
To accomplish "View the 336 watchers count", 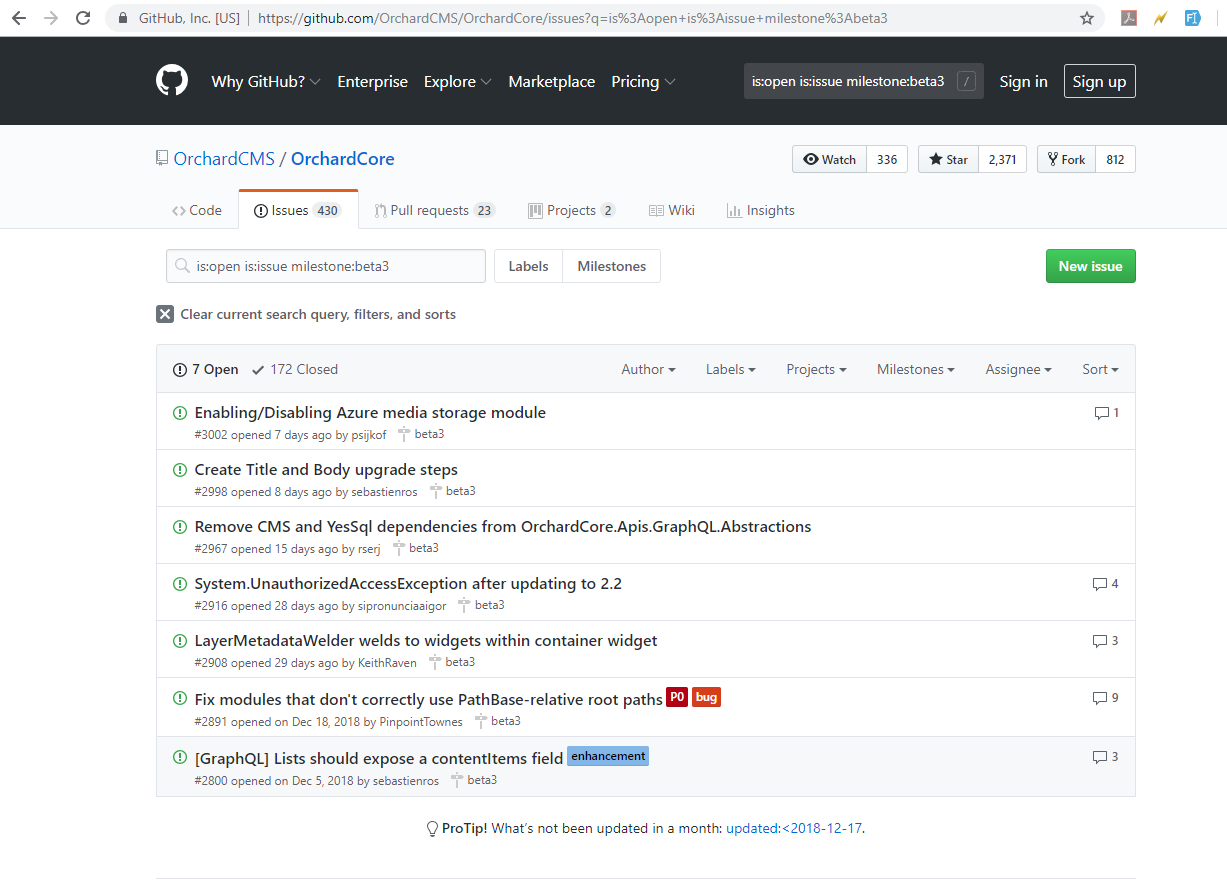I will (x=887, y=159).
